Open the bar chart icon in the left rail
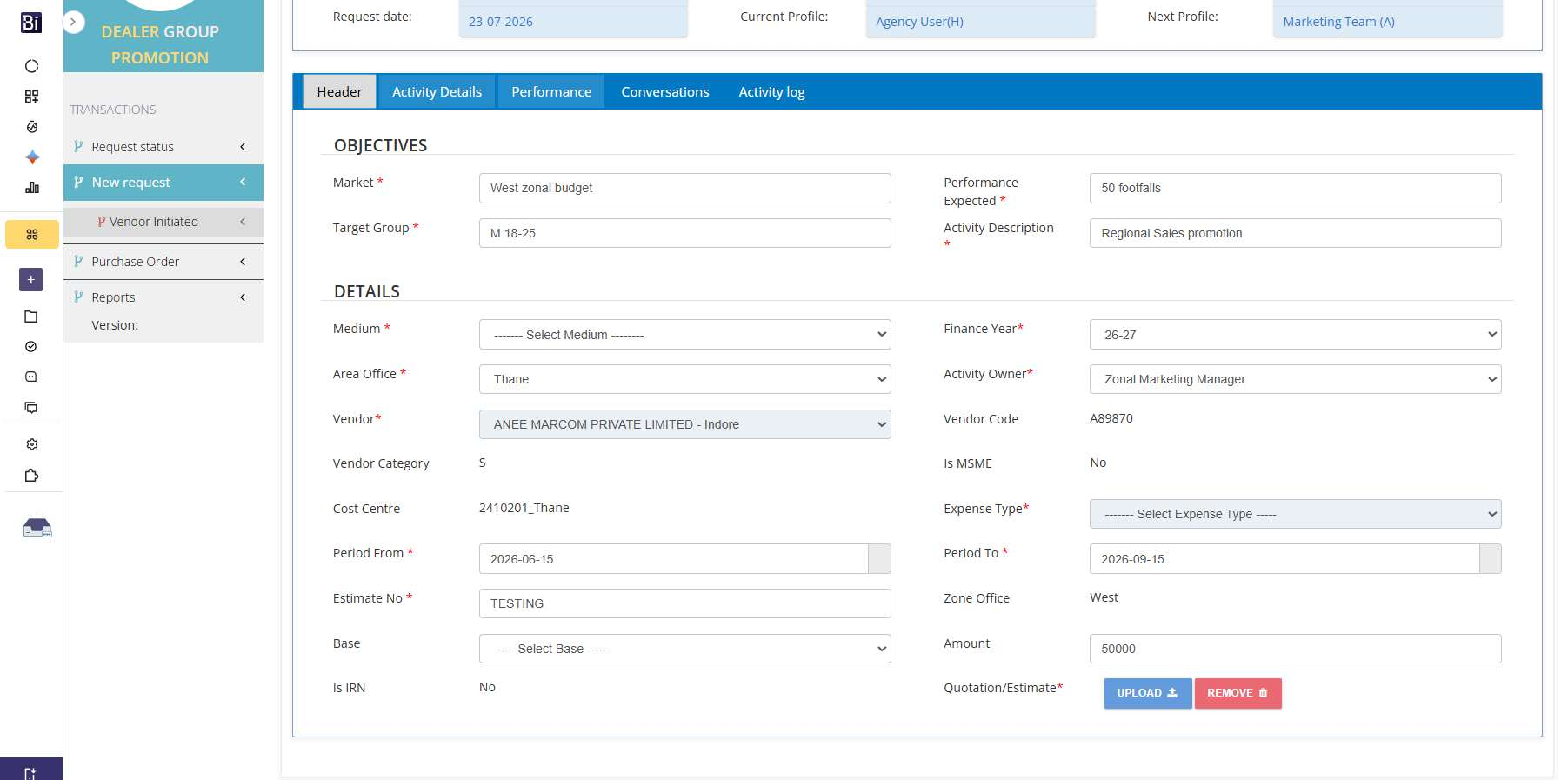The width and height of the screenshot is (1568, 780). [x=32, y=188]
